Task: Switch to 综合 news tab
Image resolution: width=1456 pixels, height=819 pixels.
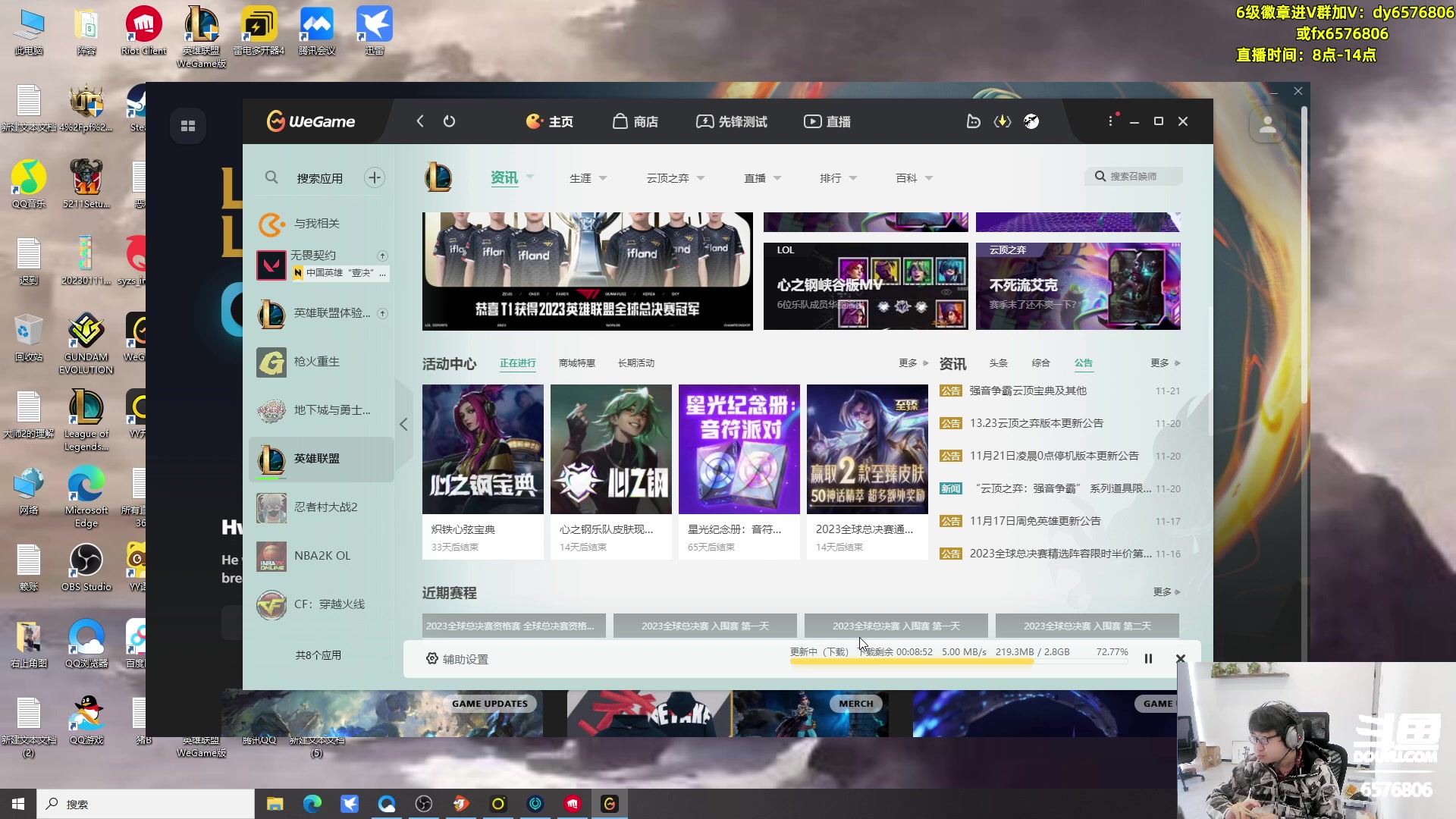Action: [1041, 363]
